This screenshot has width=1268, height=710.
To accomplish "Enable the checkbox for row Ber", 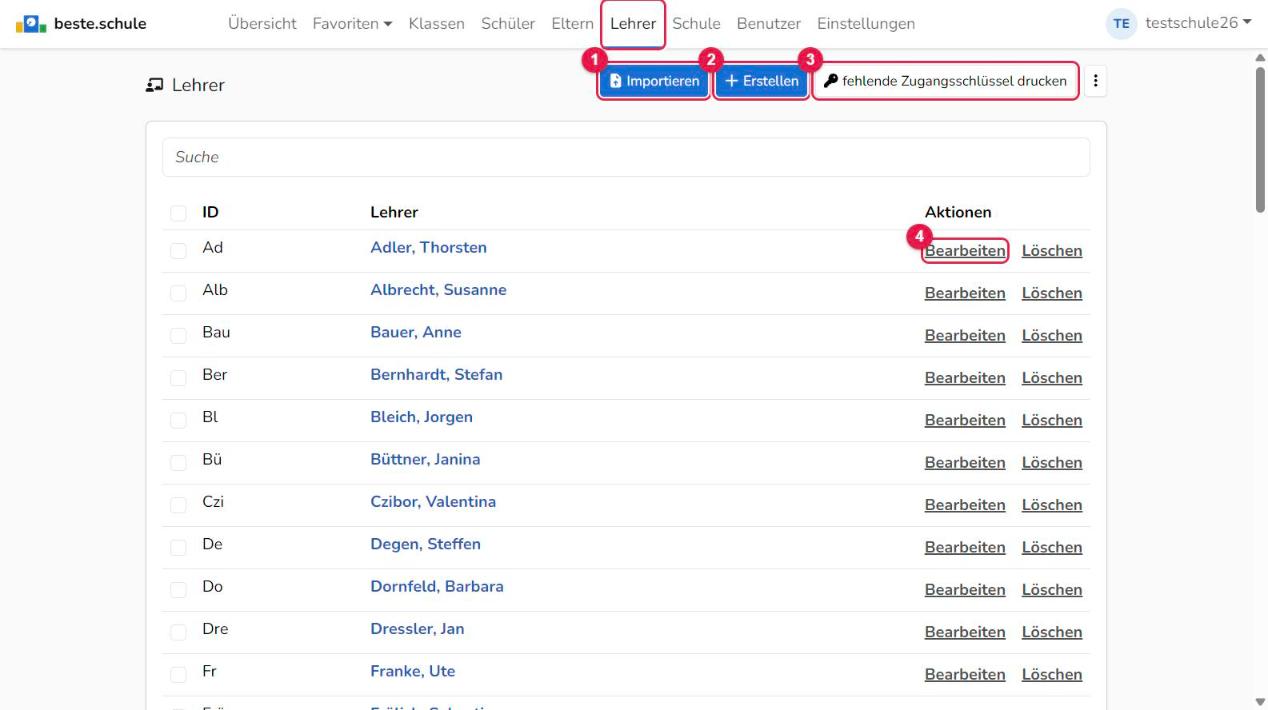I will [x=178, y=378].
